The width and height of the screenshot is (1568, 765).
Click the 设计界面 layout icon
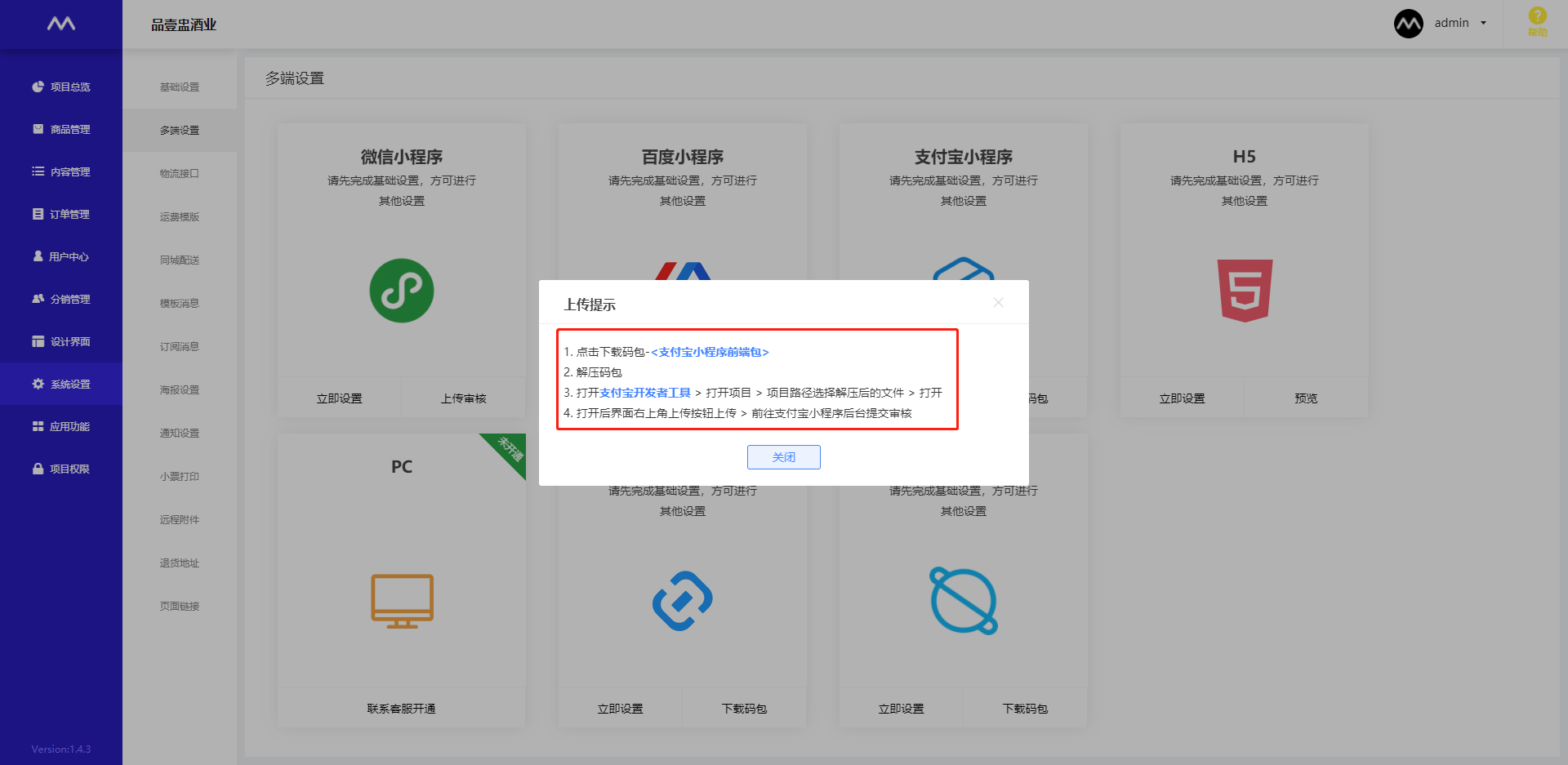tap(38, 341)
